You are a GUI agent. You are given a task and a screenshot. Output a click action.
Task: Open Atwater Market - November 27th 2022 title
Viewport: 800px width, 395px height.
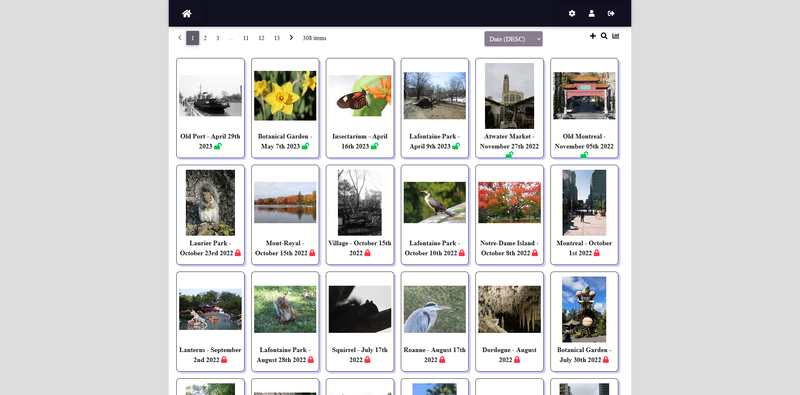pos(509,141)
